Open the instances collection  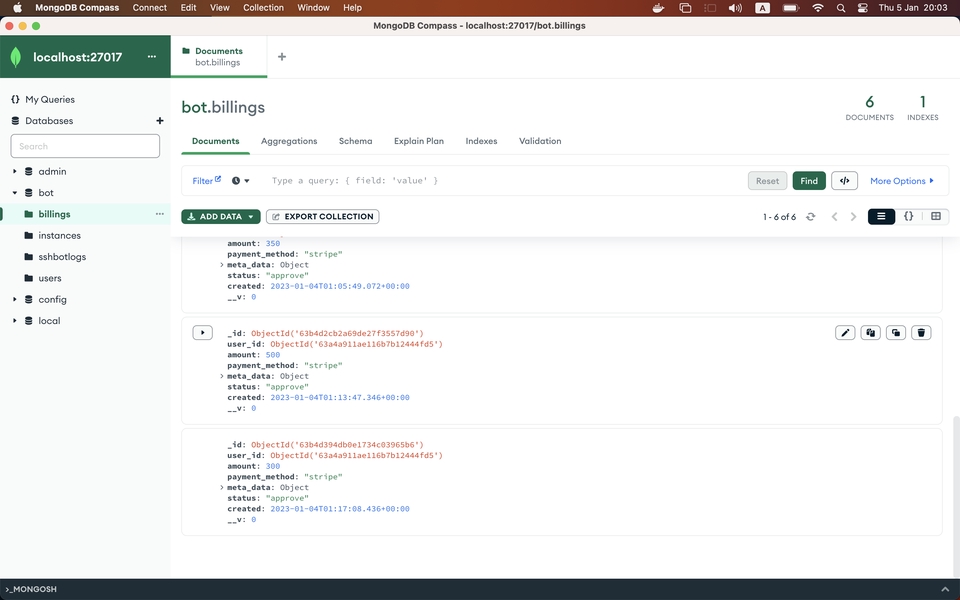coord(59,235)
